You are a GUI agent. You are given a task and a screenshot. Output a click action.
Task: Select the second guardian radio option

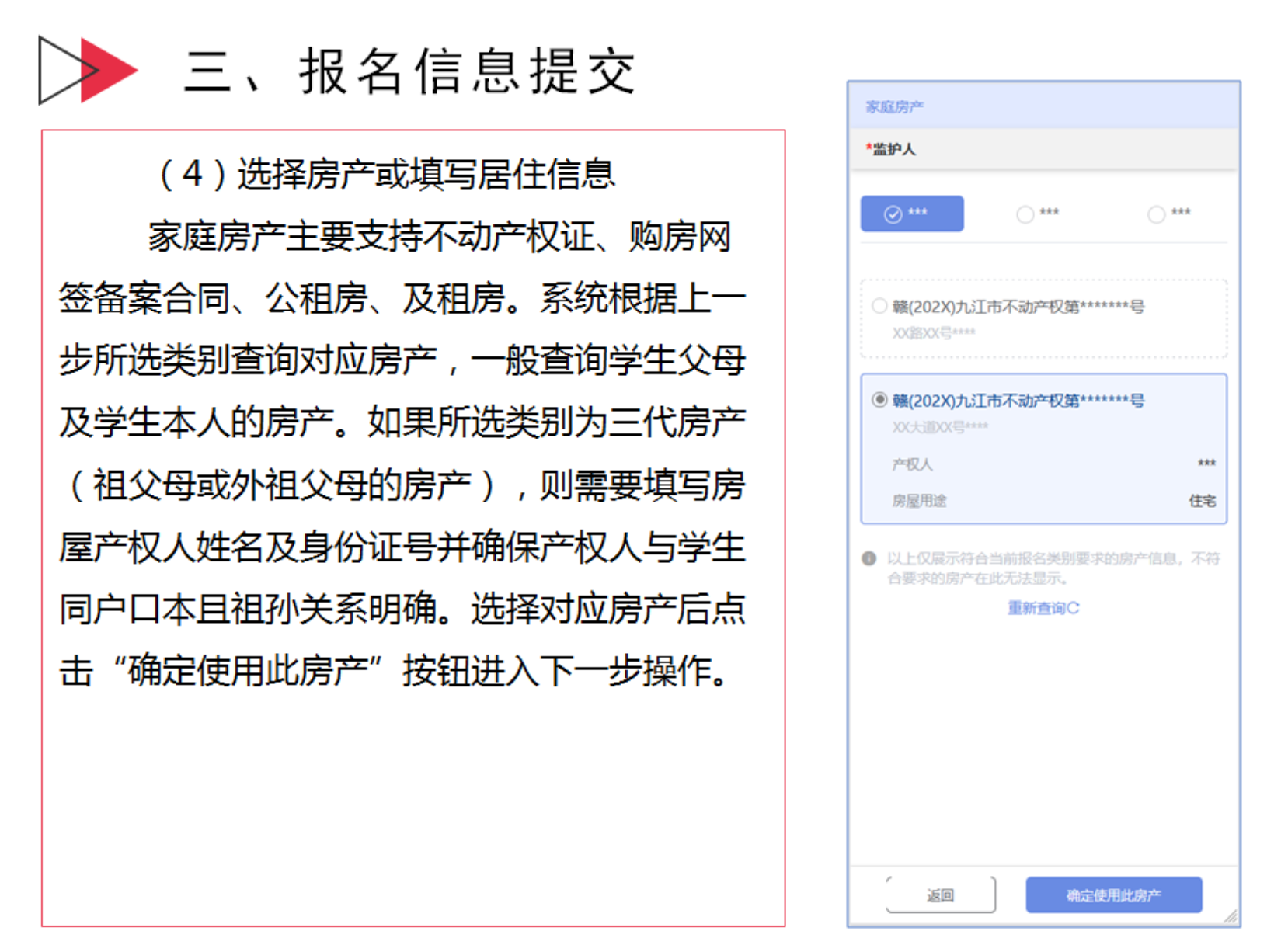[x=1025, y=214]
